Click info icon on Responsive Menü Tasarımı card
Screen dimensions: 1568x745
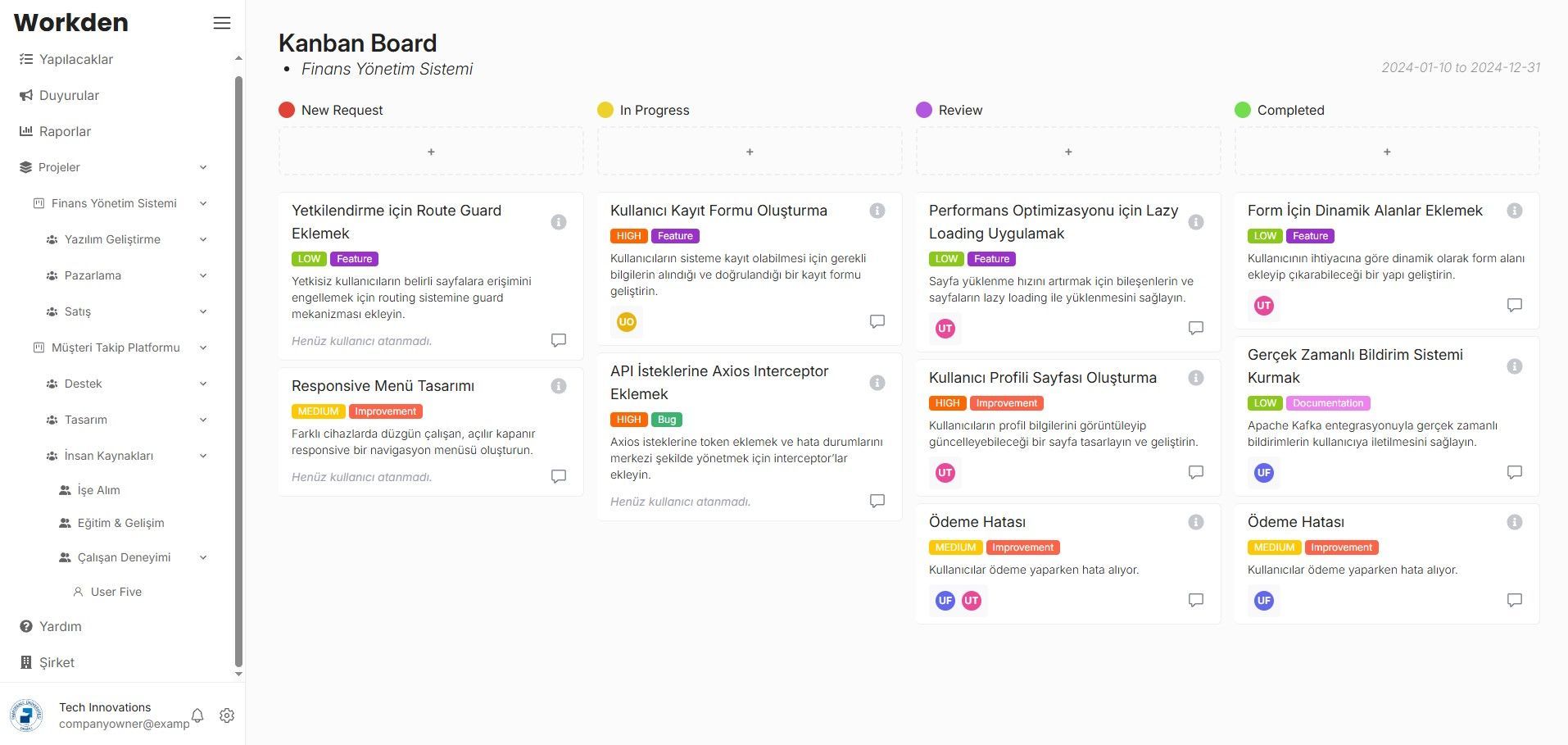tap(559, 386)
